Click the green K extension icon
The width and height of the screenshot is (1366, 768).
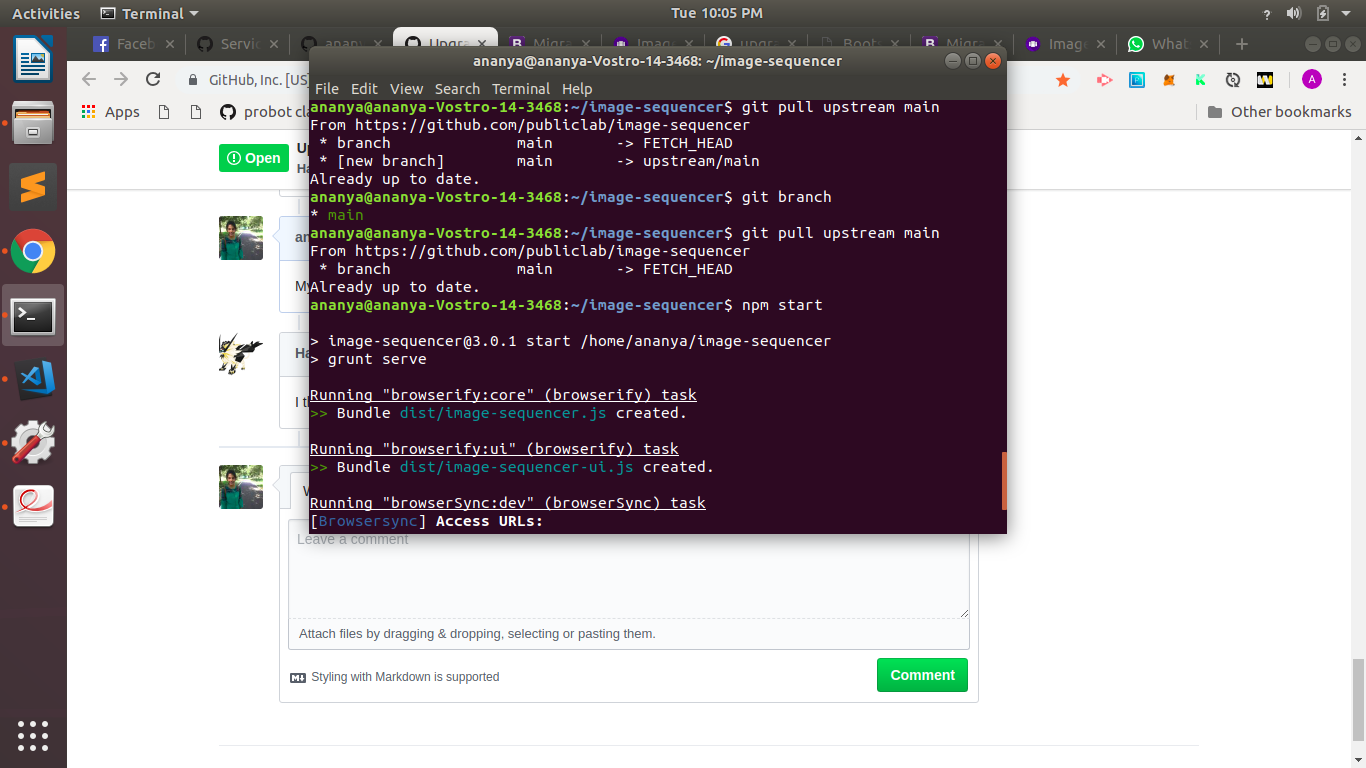coord(1201,80)
